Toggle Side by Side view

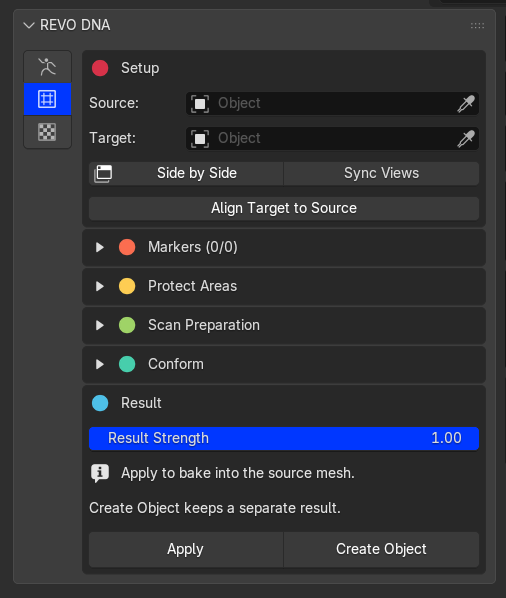coord(186,174)
